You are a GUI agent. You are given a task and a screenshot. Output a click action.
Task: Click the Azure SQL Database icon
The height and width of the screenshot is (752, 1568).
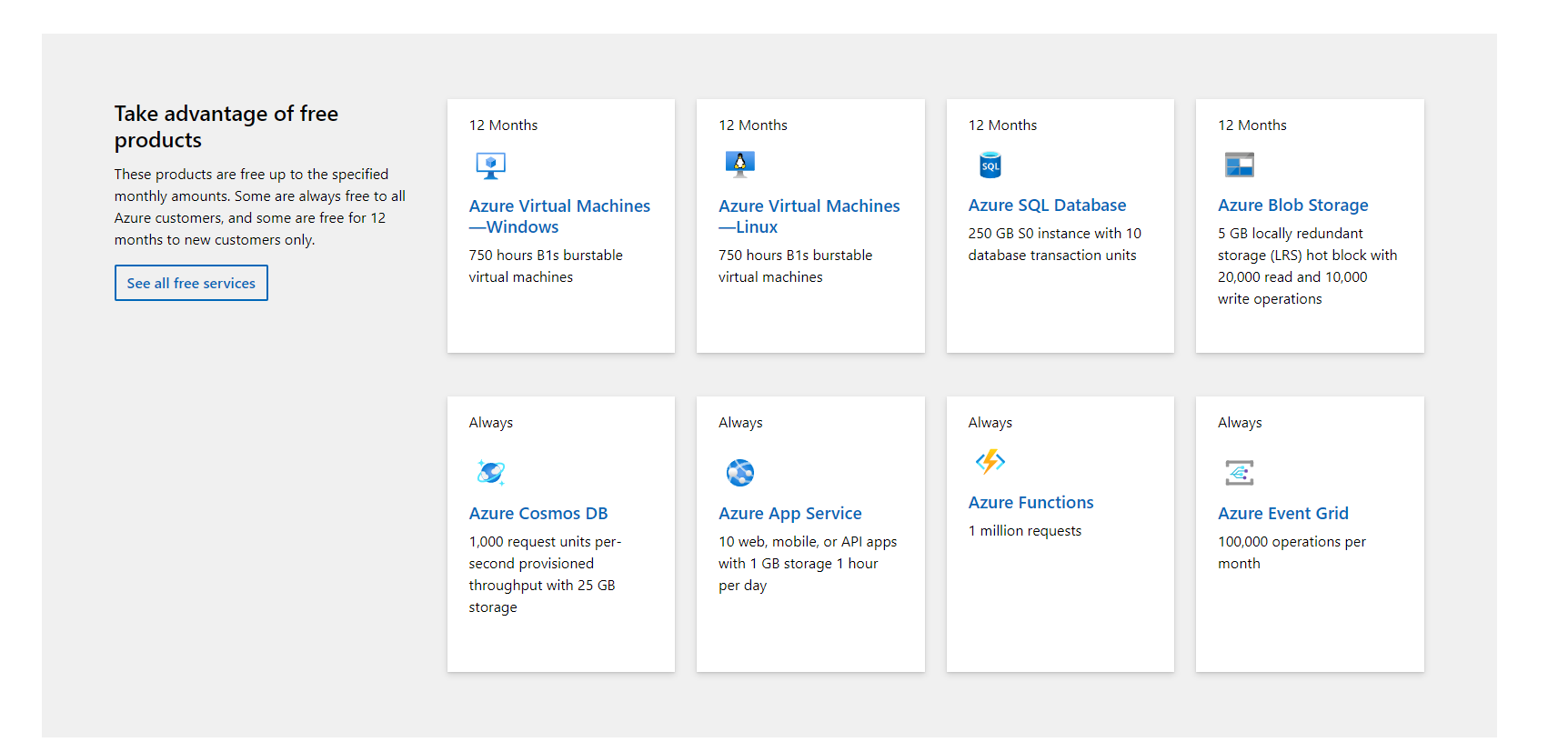(x=990, y=165)
